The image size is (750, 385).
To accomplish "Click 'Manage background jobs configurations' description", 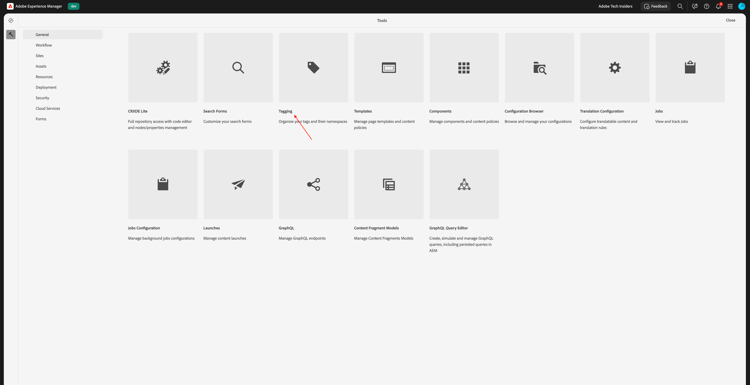I will 161,238.
